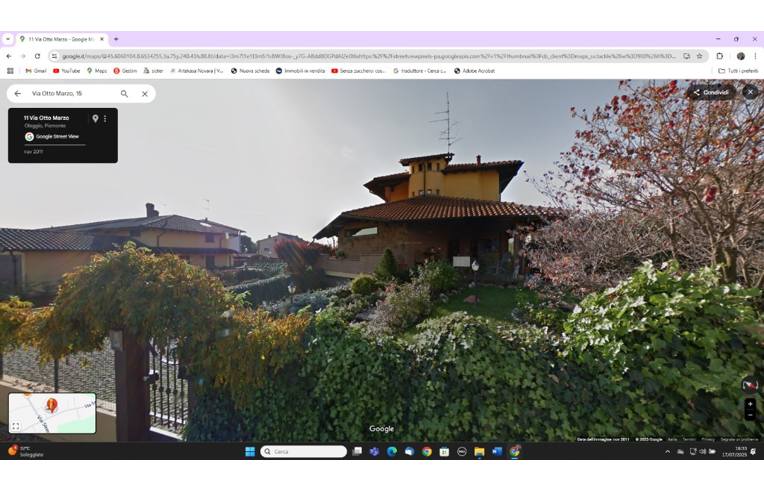Click the back arrow in the Maps search box

pyautogui.click(x=18, y=94)
